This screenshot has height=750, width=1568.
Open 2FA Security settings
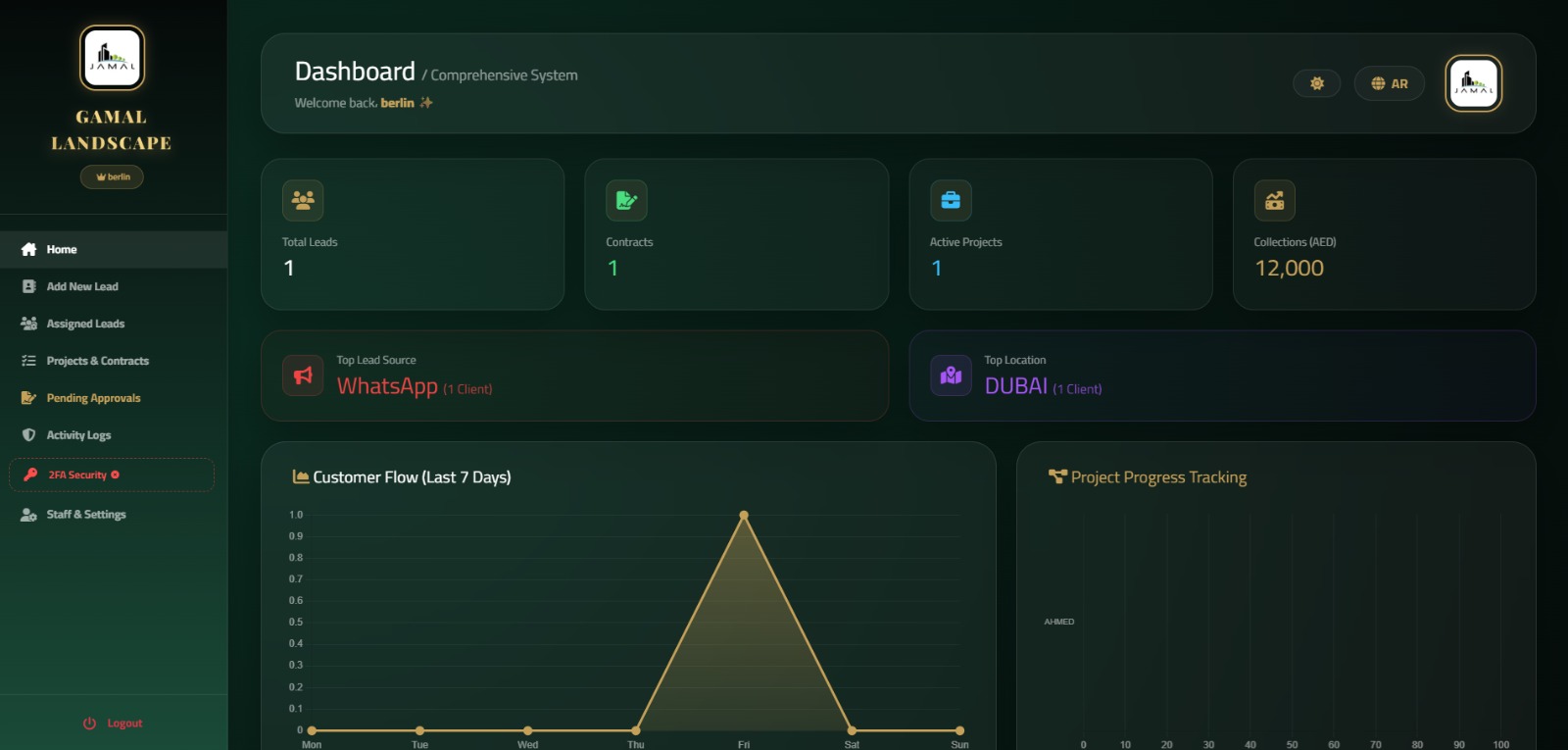point(112,475)
